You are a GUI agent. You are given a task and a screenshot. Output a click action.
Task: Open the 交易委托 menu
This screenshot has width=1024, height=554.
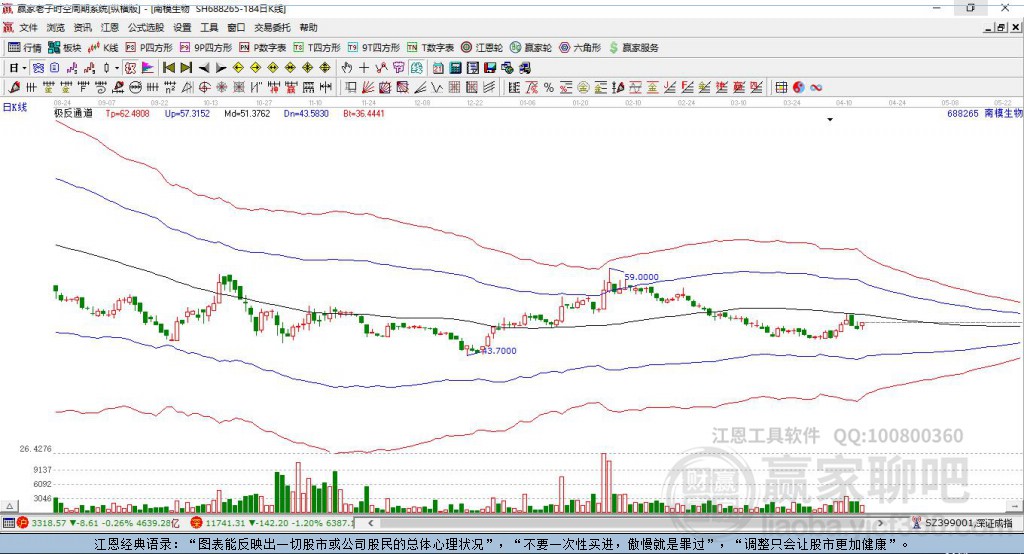click(272, 27)
